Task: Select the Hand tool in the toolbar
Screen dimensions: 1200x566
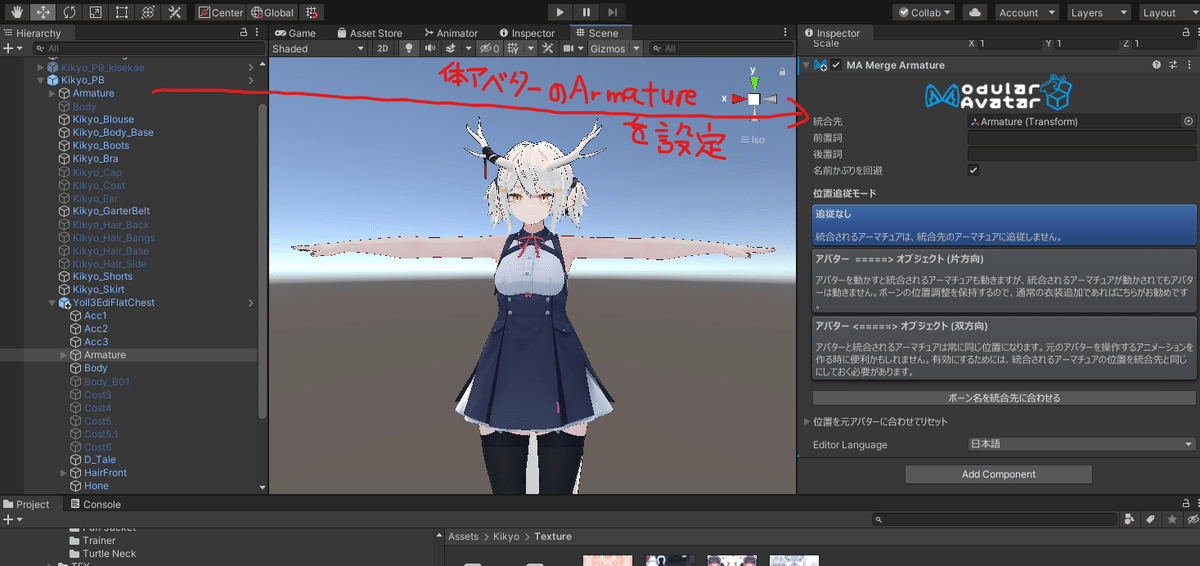Action: (x=17, y=13)
